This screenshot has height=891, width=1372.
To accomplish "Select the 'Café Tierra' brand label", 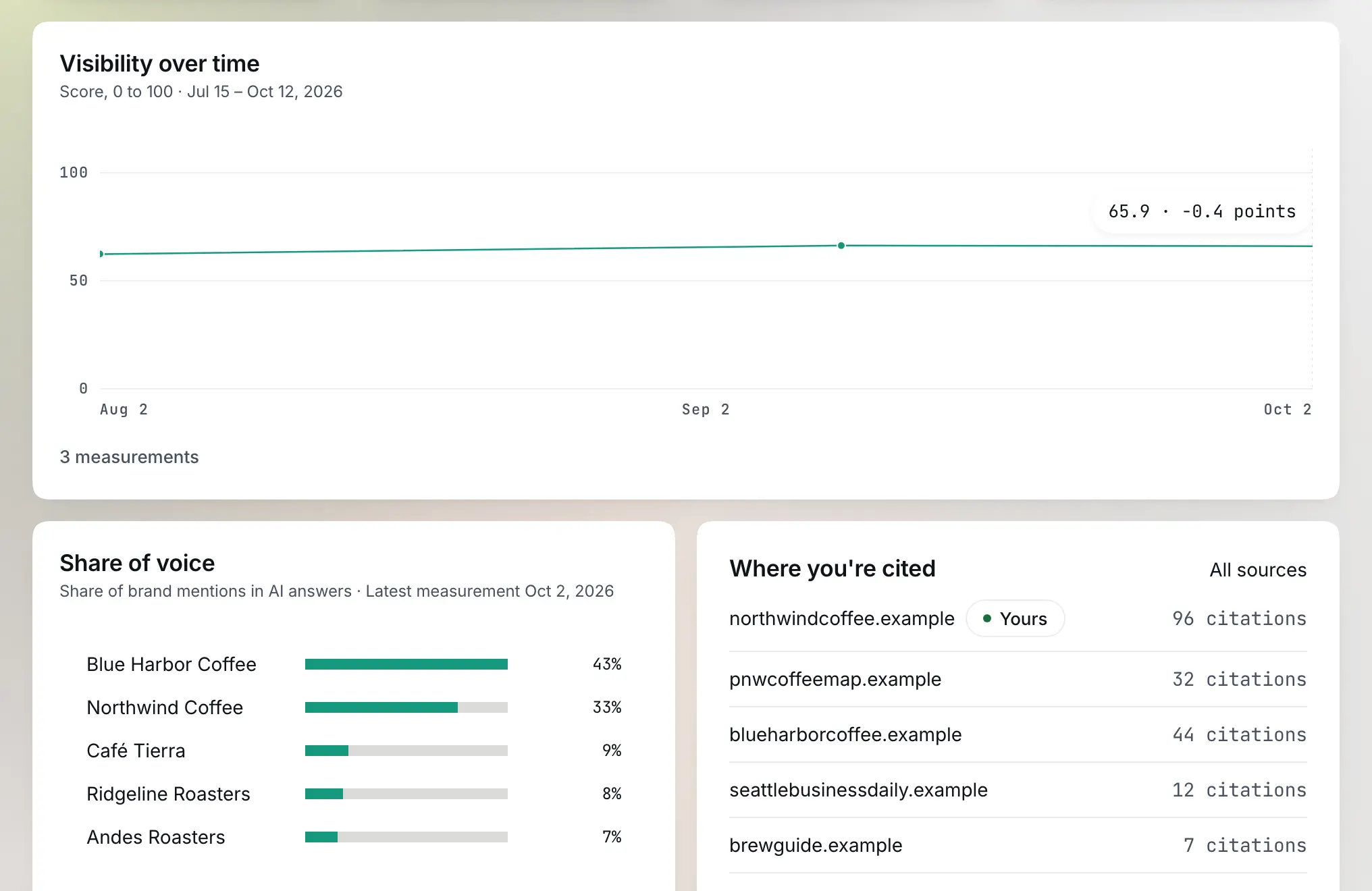I will (136, 751).
